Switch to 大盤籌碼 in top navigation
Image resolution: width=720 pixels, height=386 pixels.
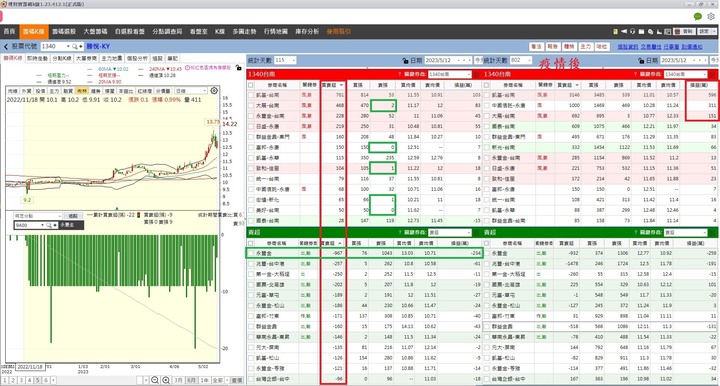96,32
